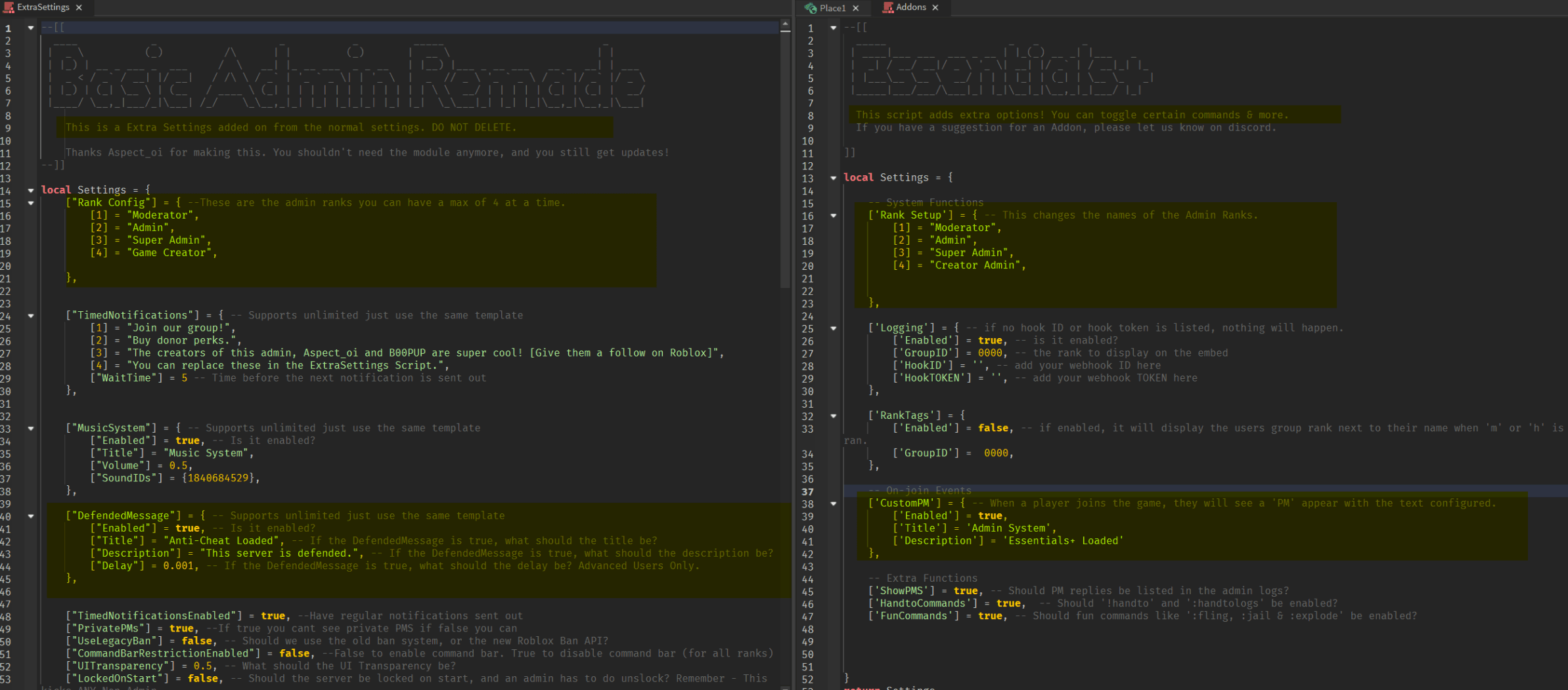Click the TimedNotificationsEnabled true value

[273, 616]
